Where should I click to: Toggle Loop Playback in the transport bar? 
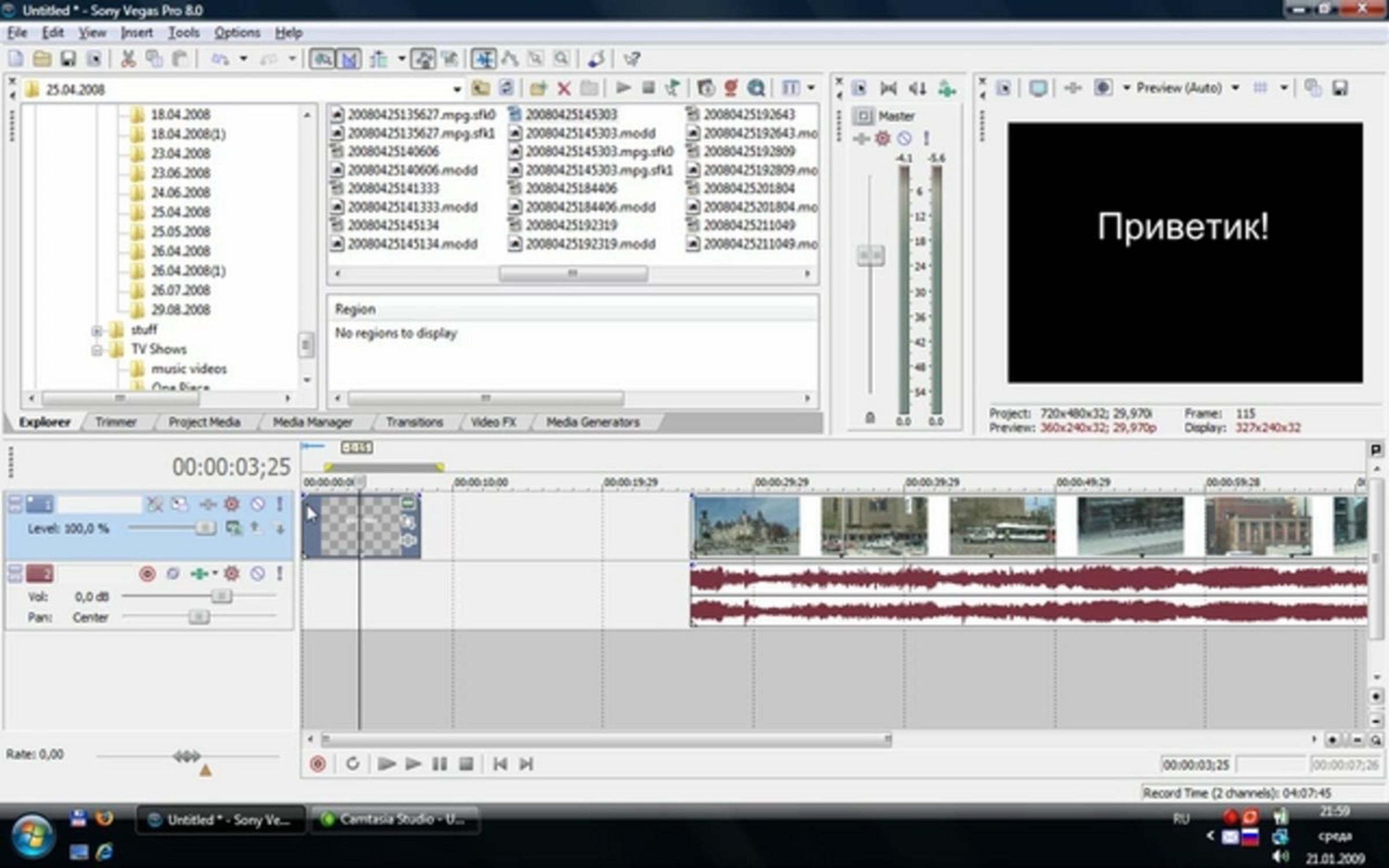352,764
